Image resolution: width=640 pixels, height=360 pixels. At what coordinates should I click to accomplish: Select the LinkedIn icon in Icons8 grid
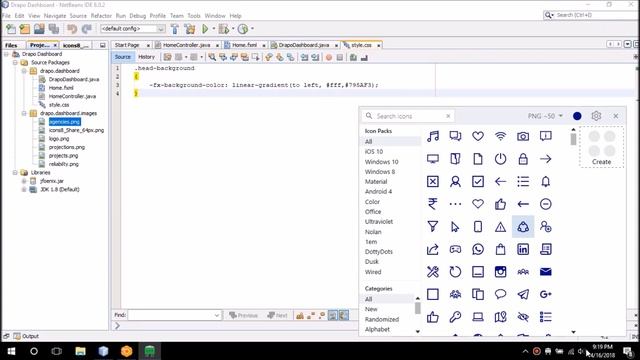[x=523, y=249]
